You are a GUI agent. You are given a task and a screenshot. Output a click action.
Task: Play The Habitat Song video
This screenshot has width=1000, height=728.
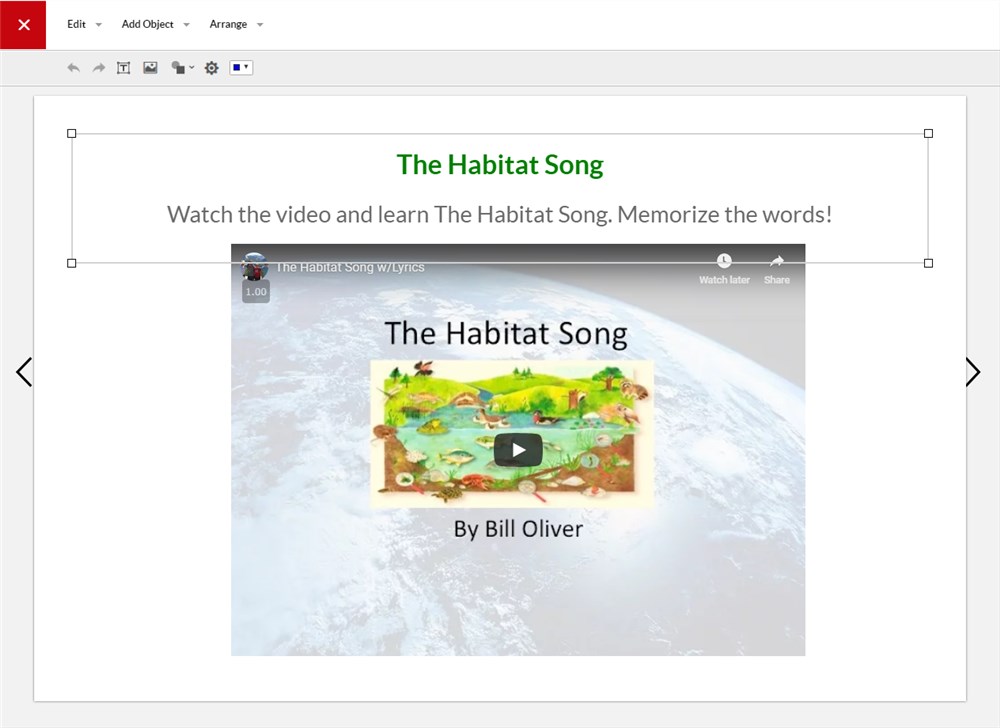(518, 450)
